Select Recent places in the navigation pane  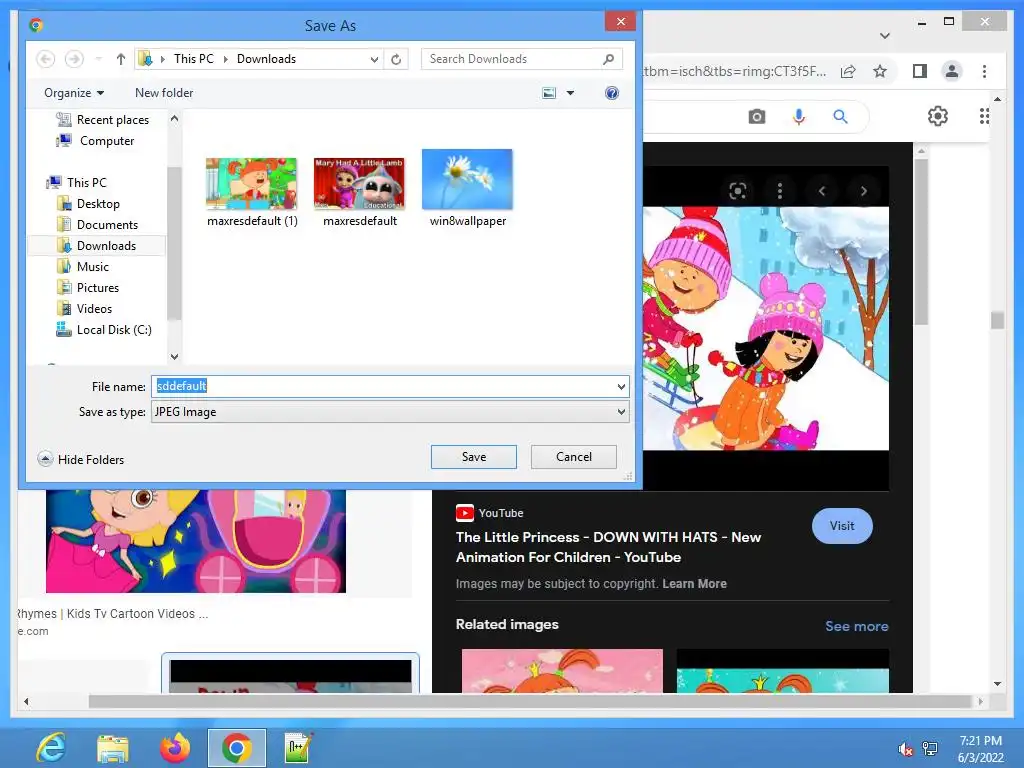[103, 120]
